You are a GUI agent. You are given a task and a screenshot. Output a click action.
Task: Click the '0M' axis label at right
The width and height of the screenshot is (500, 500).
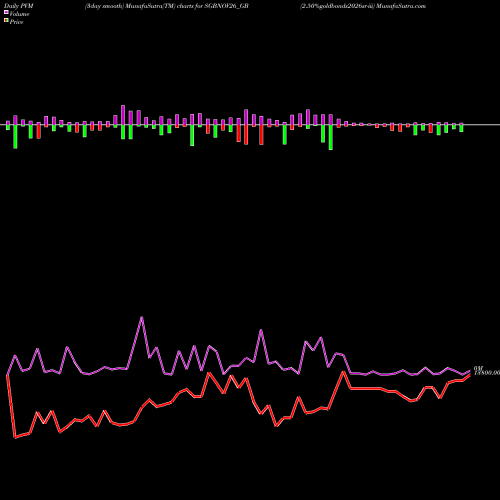click(x=478, y=368)
